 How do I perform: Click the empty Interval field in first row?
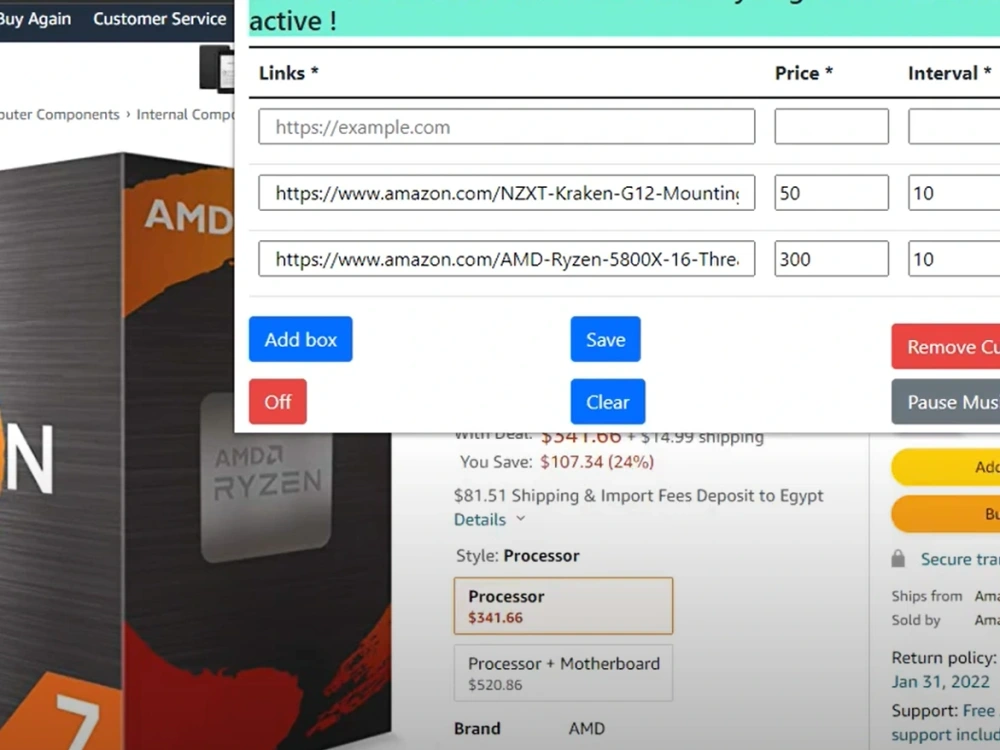click(x=954, y=127)
